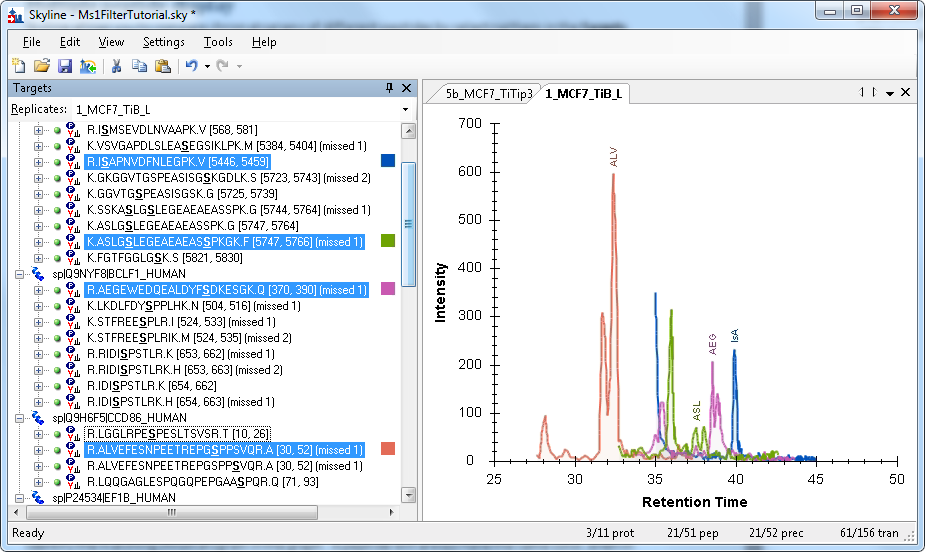Click the Import Results toolbar icon

(x=87, y=66)
